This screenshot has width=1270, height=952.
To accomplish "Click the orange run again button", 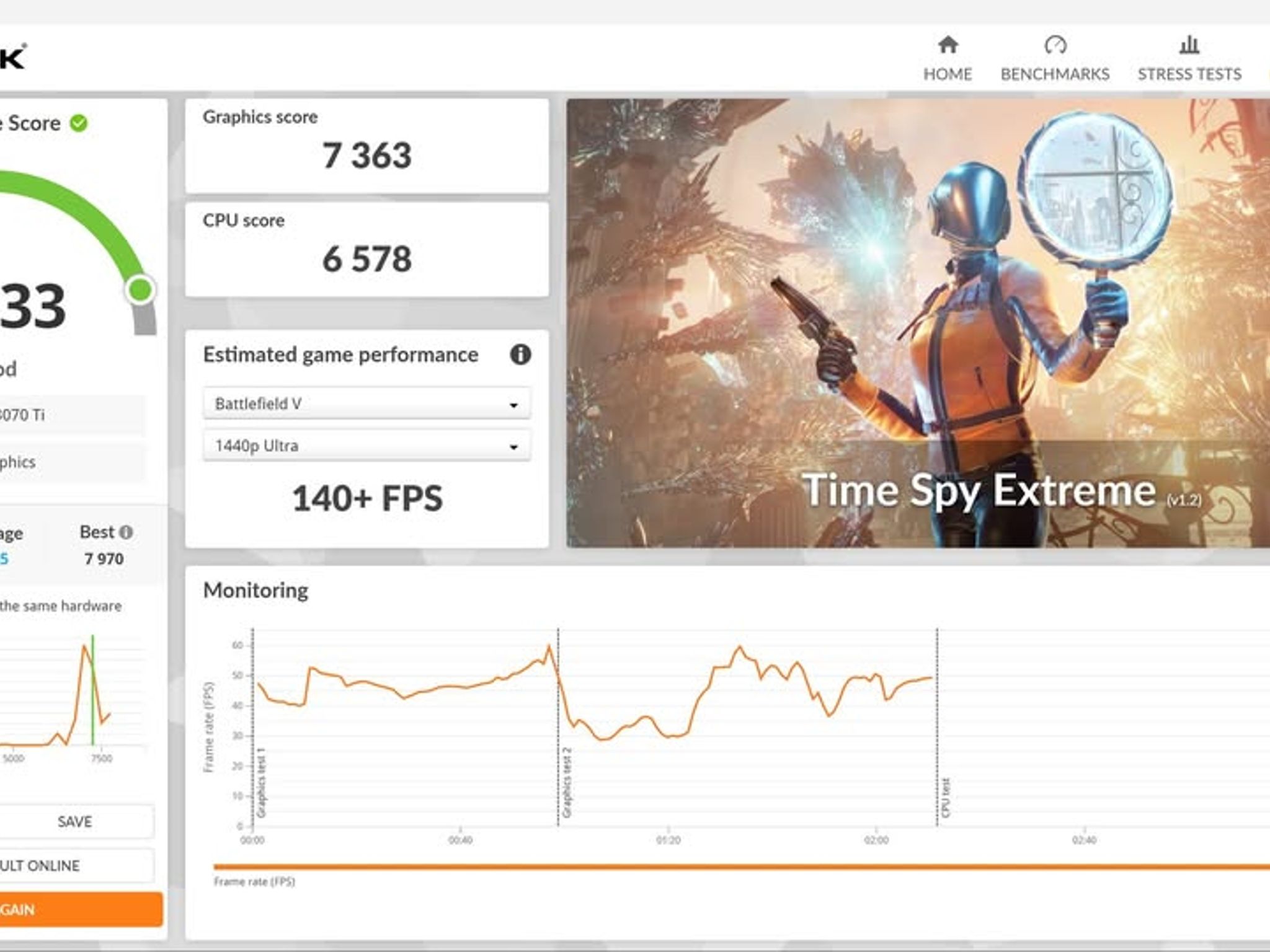I will (x=80, y=909).
